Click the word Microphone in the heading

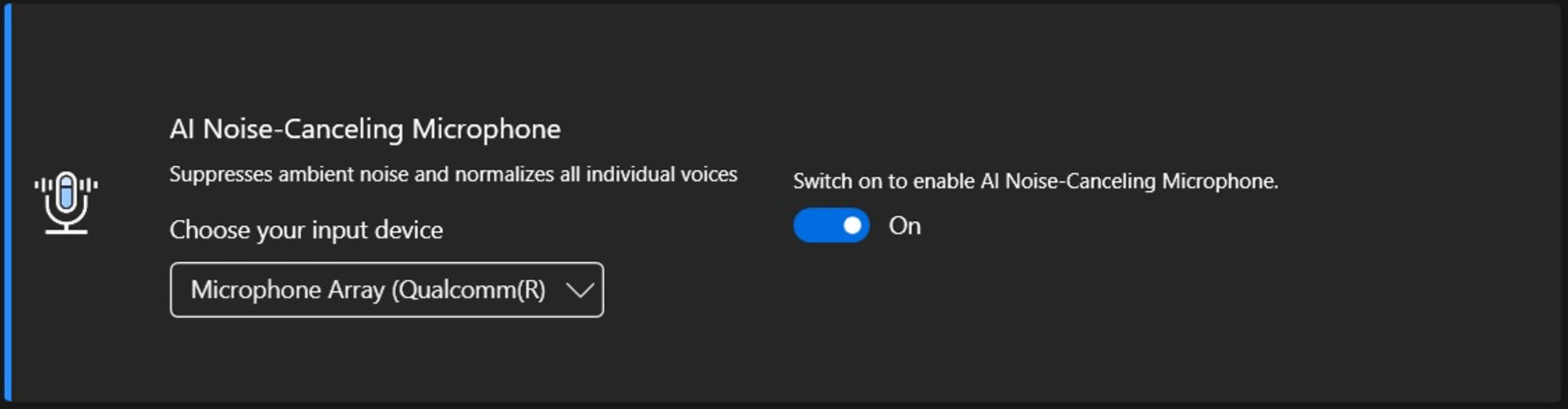(x=486, y=129)
